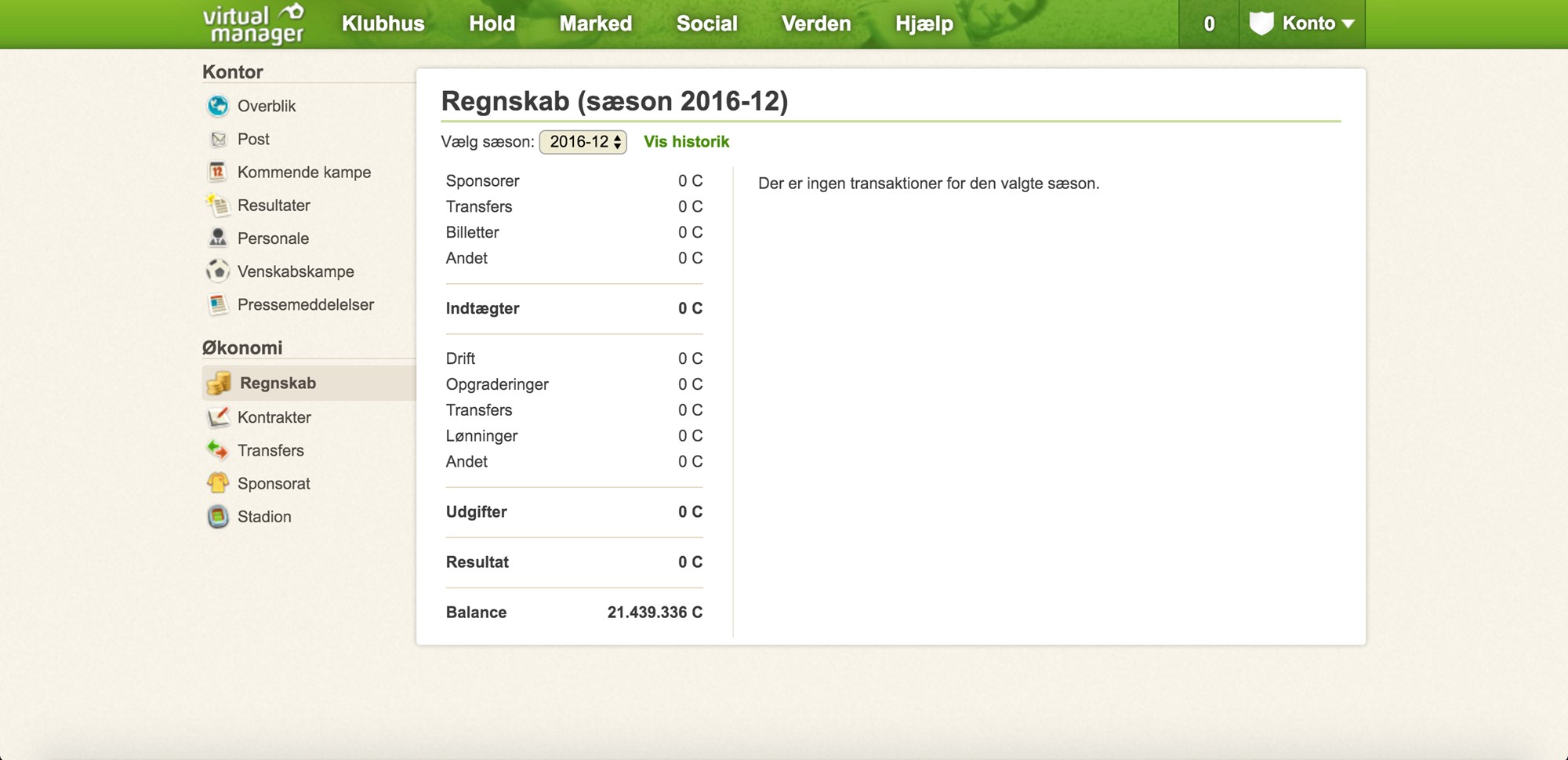Click the Sponsorer income row label
The image size is (1568, 760).
482,181
